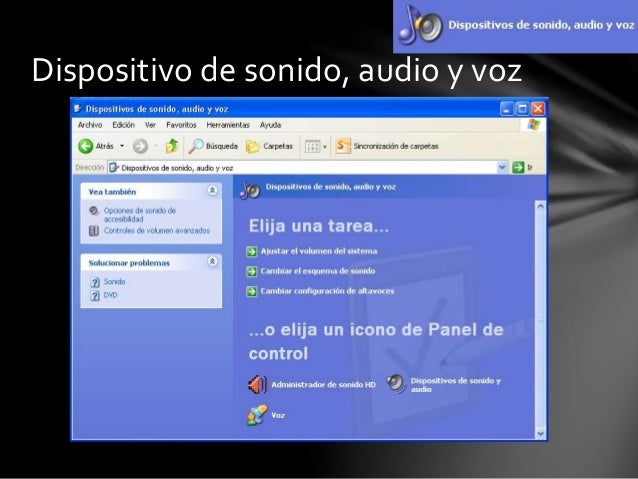
Task: Click the vertical scrollbar thumb
Action: 540,319
